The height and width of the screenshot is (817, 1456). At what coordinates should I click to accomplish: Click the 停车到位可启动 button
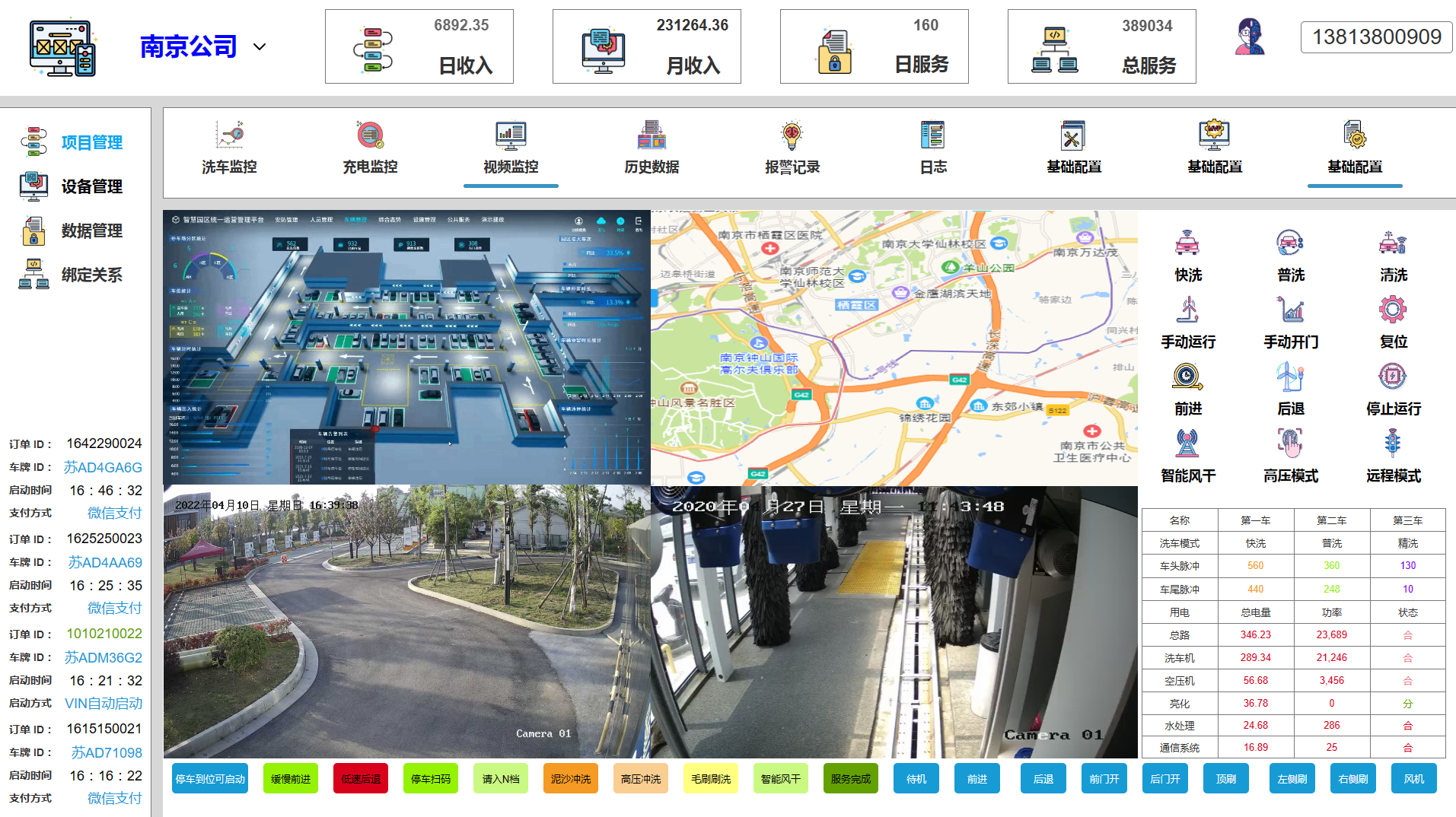(x=210, y=779)
